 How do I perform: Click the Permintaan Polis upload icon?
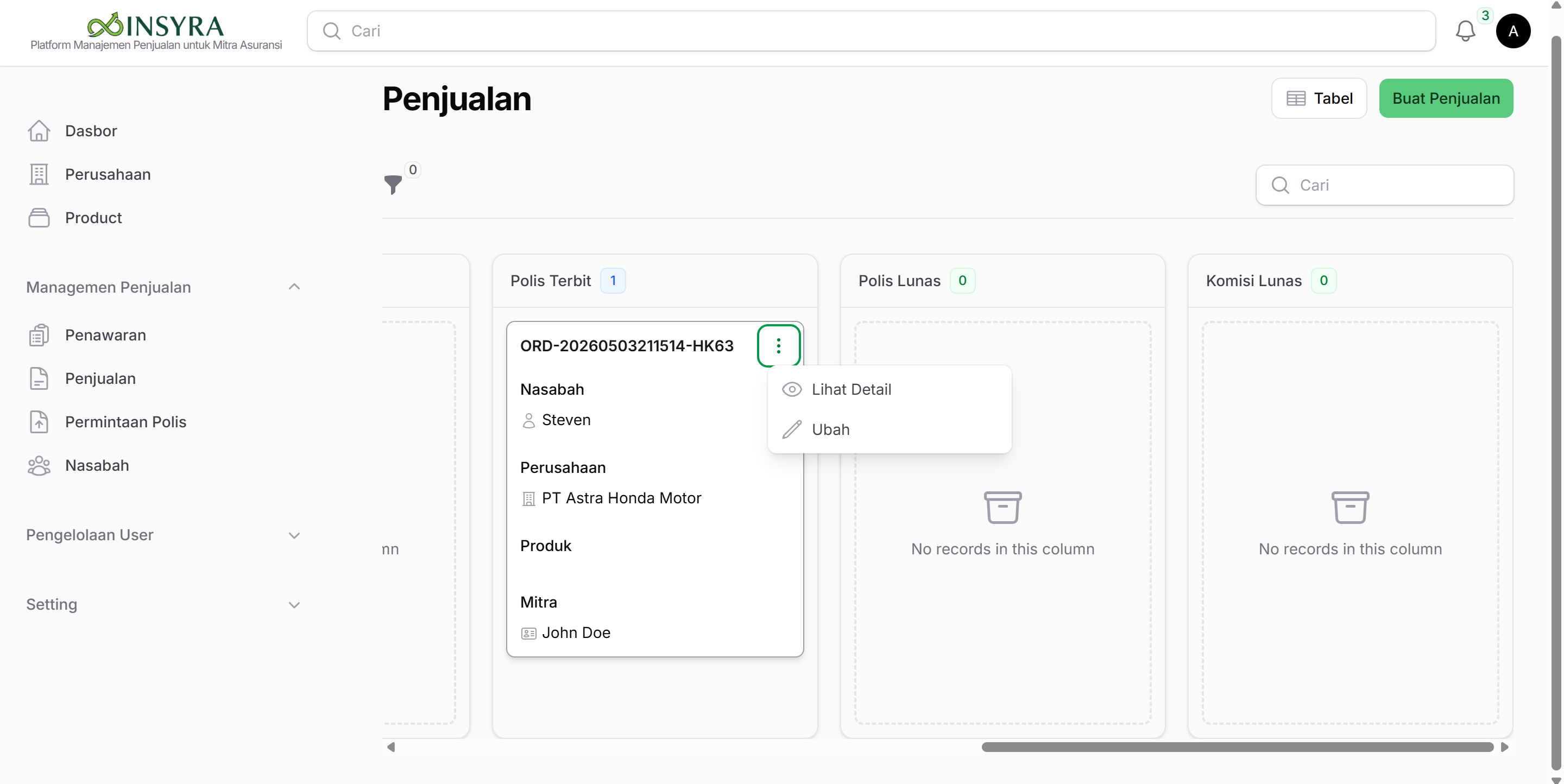39,422
